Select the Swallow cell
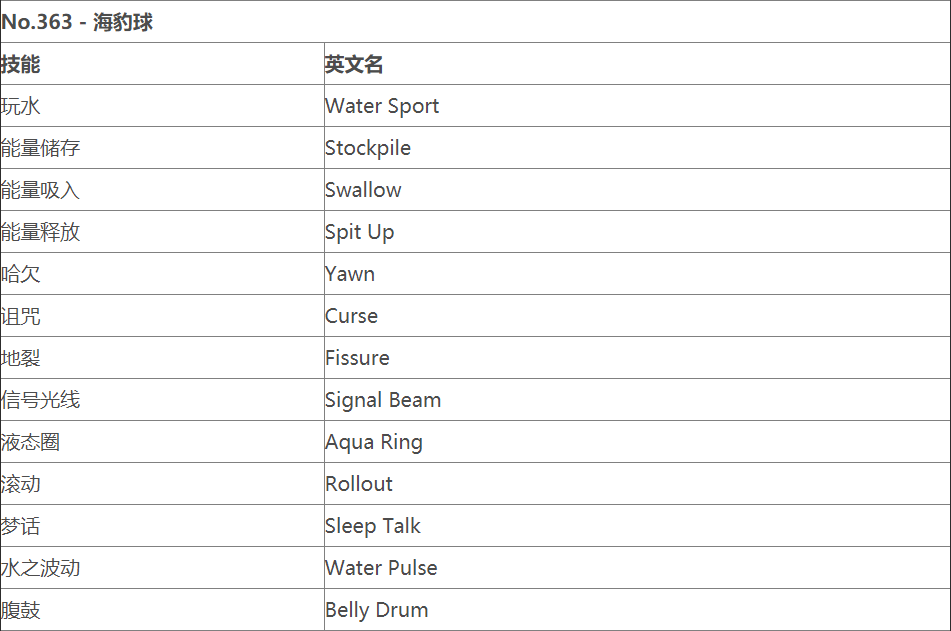 363,190
